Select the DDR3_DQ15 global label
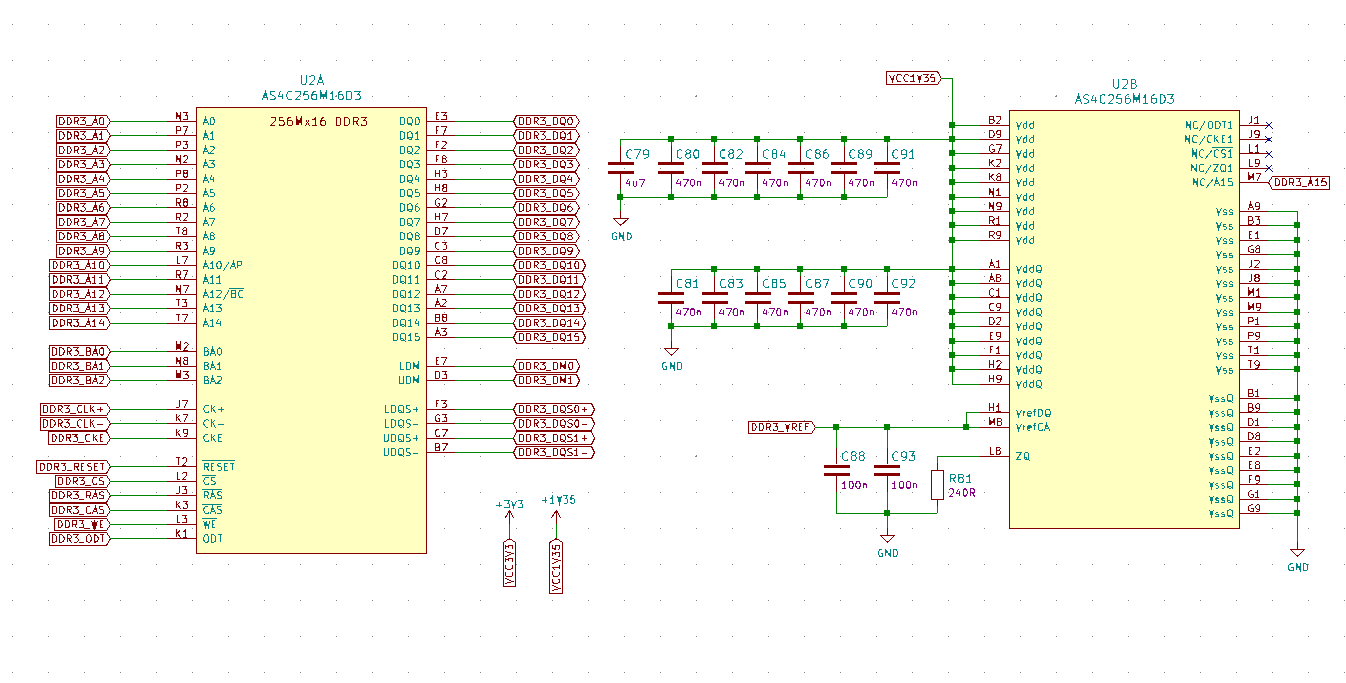The width and height of the screenshot is (1346, 683). tap(548, 337)
